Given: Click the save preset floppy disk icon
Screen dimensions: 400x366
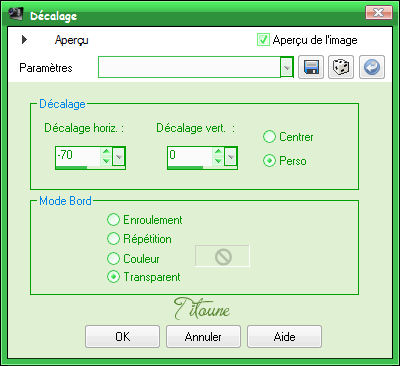Looking at the screenshot, I should tap(311, 67).
